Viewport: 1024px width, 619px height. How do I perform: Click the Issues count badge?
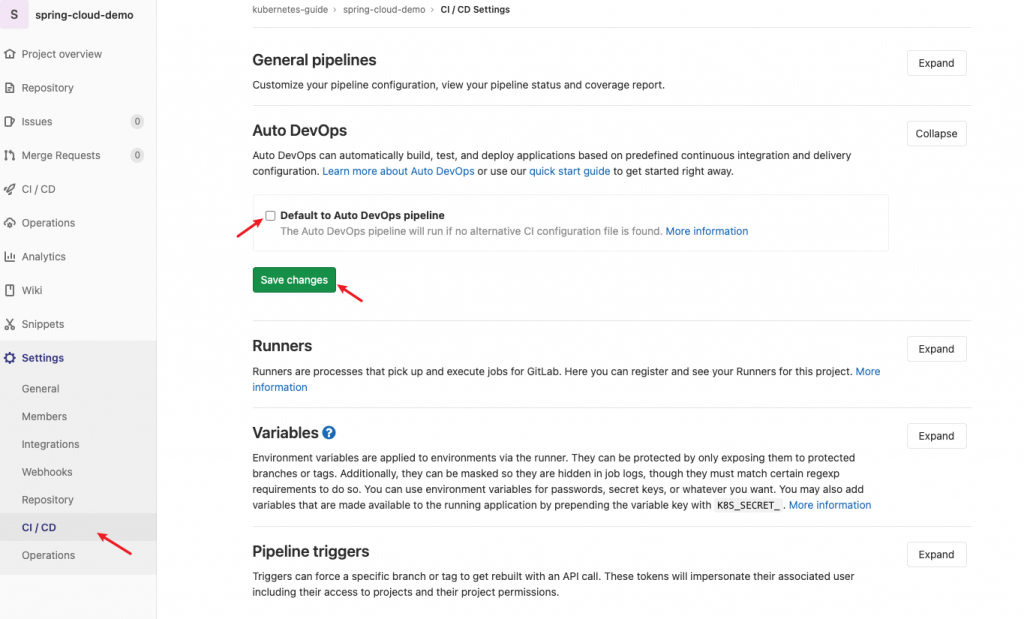click(137, 121)
